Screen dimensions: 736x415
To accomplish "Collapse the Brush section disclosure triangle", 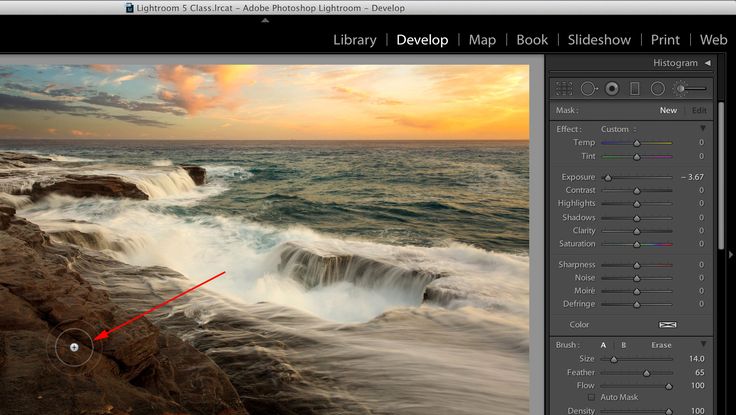I will coord(702,345).
